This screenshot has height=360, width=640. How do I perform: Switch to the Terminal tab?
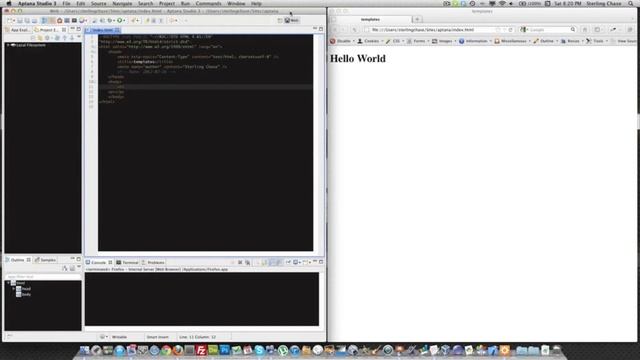(x=127, y=262)
